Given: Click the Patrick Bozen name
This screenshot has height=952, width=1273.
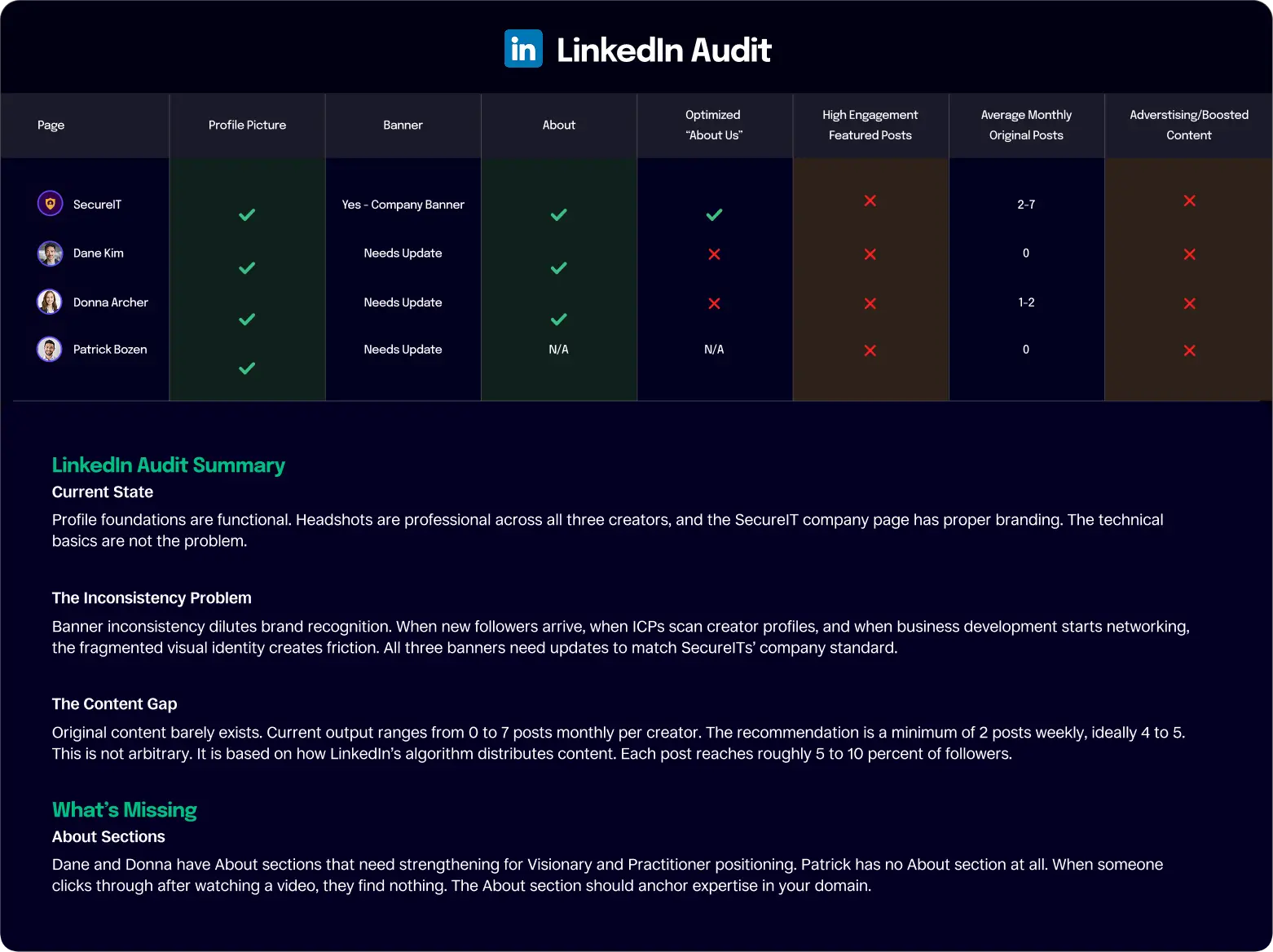Looking at the screenshot, I should click(110, 350).
